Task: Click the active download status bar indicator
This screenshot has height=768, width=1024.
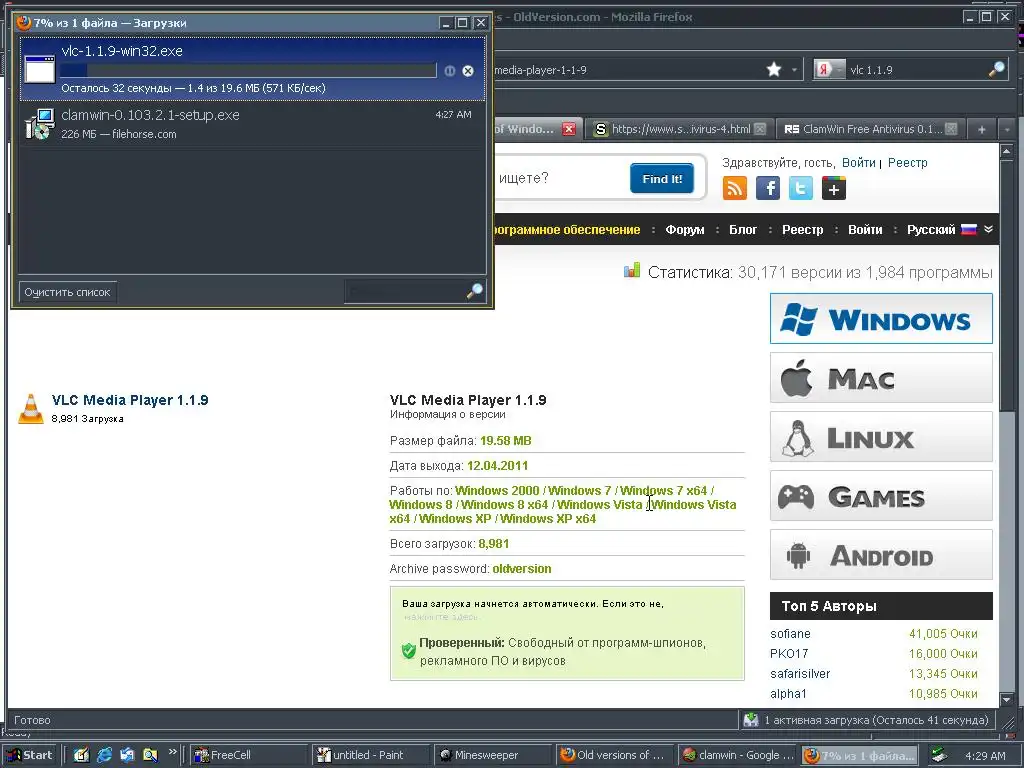Action: pyautogui.click(x=867, y=720)
